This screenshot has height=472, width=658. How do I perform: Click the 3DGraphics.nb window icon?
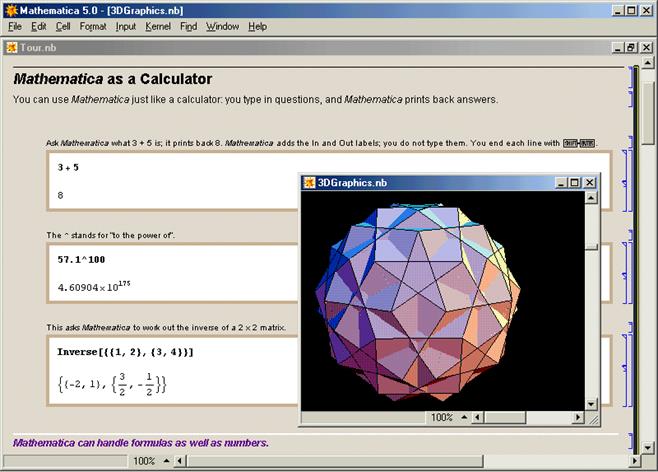pos(310,183)
